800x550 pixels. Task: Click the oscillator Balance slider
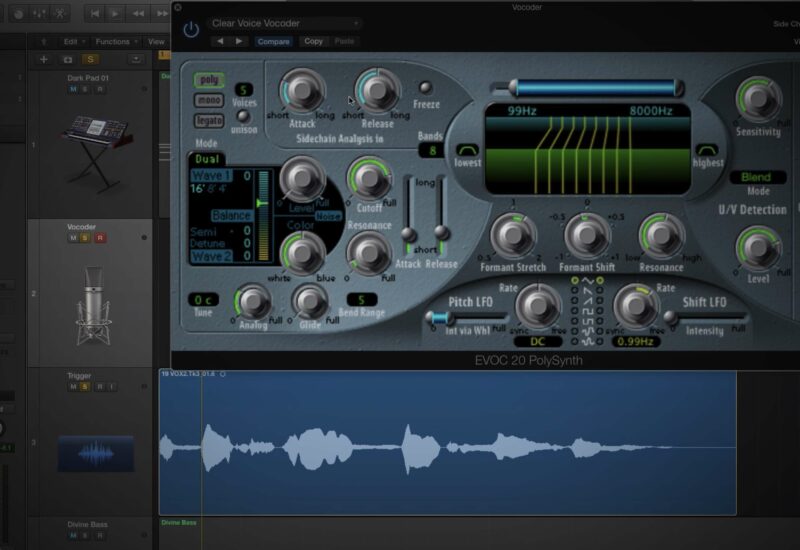[x=263, y=216]
